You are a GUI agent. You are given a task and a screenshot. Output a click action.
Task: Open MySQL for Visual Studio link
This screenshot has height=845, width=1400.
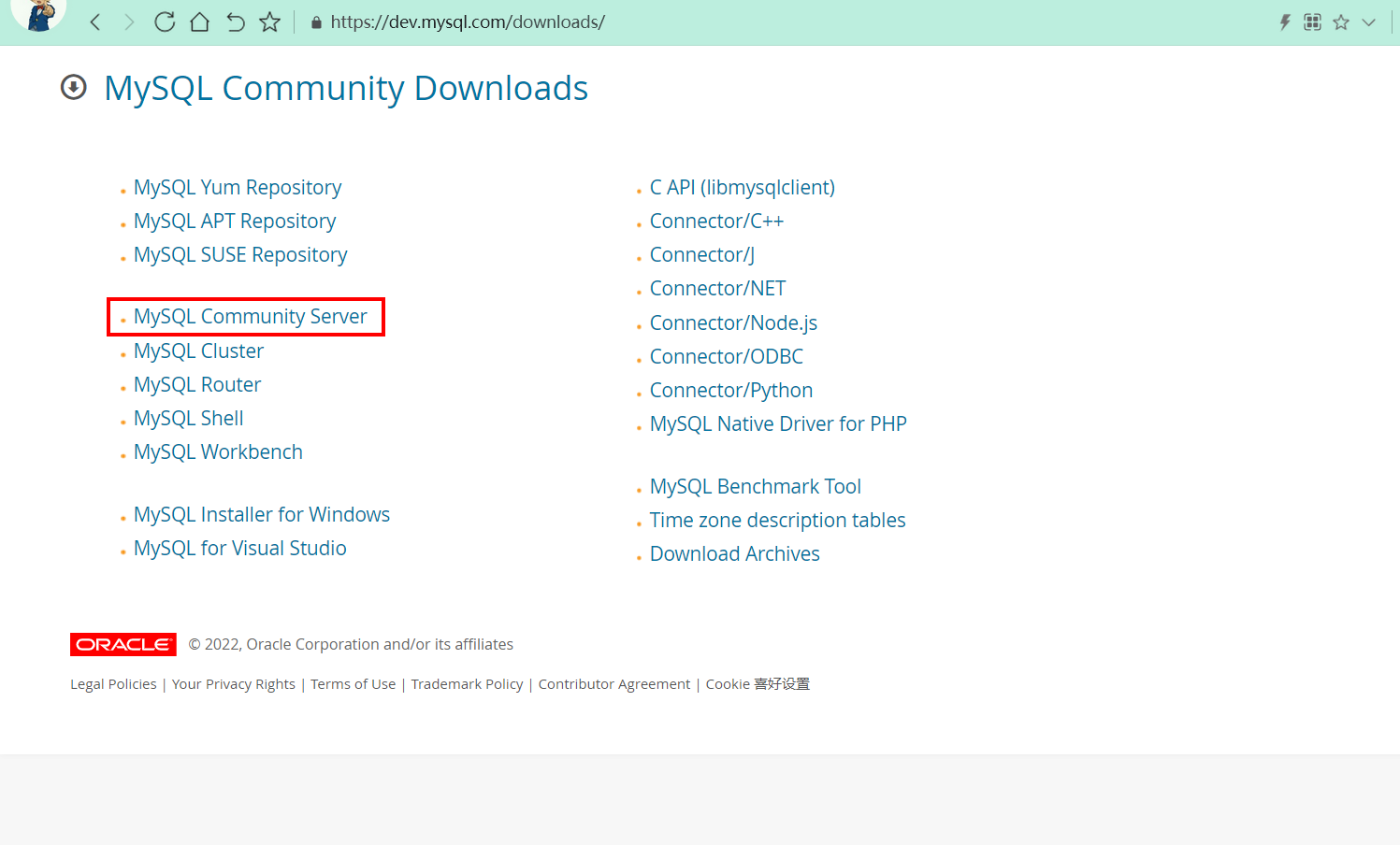239,548
